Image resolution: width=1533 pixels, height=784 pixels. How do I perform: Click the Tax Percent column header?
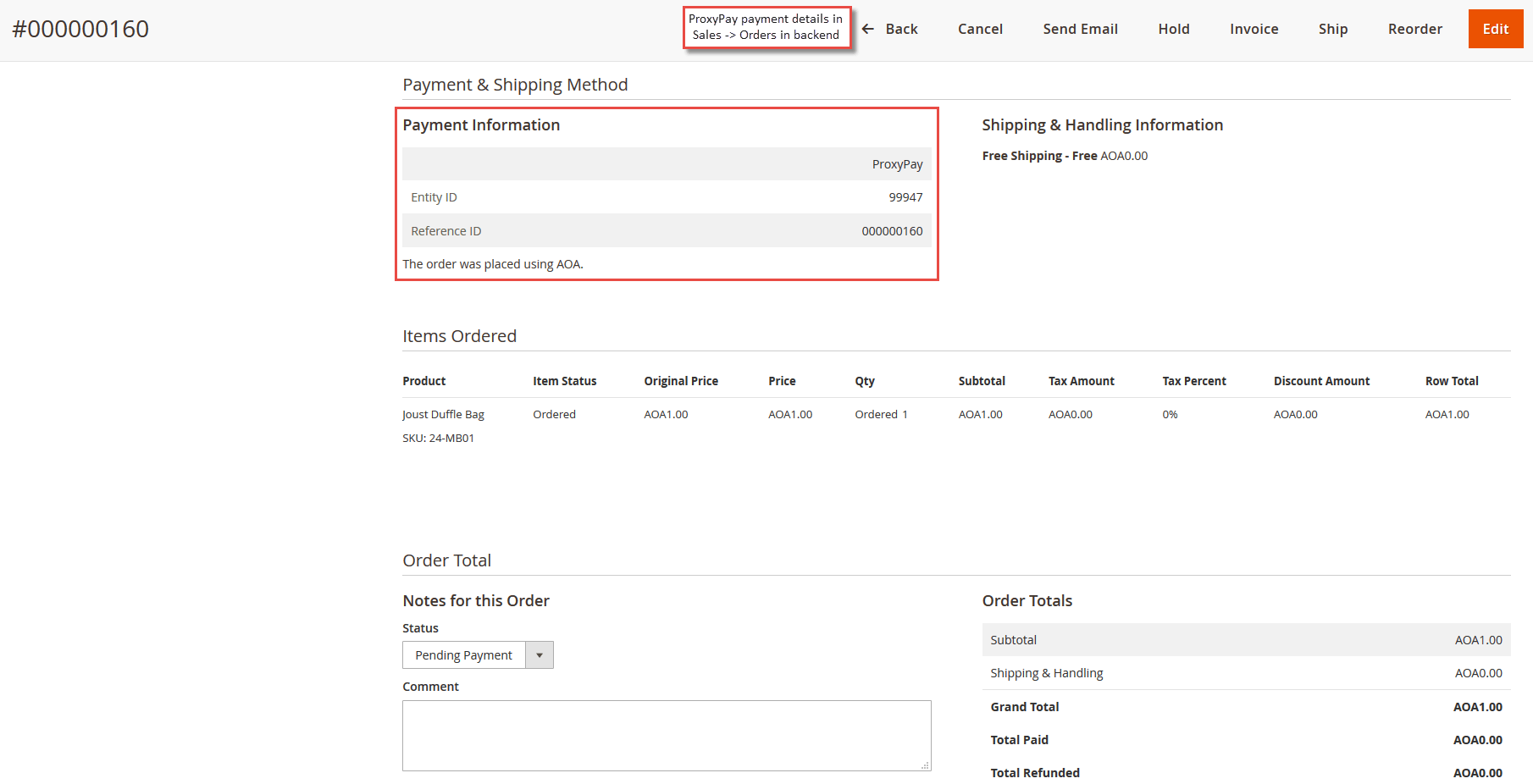point(1194,381)
